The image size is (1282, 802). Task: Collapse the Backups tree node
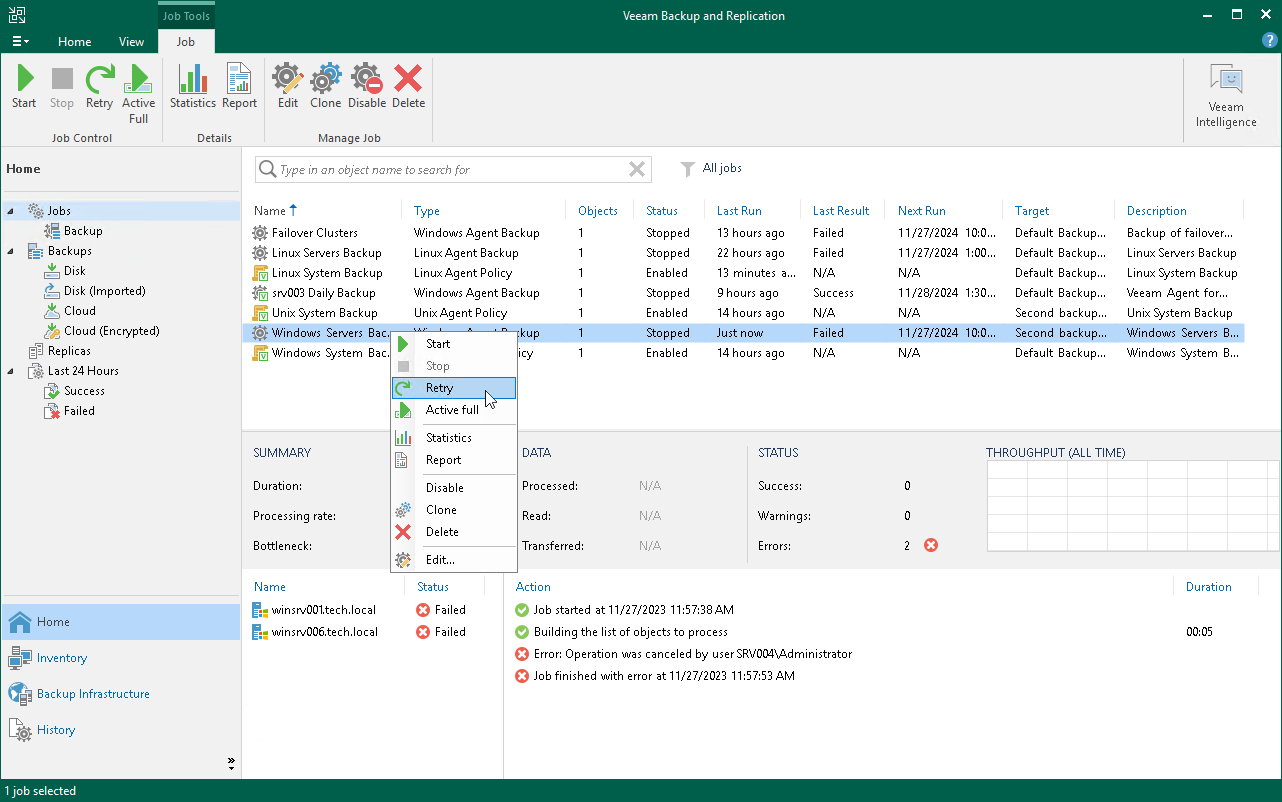click(11, 251)
